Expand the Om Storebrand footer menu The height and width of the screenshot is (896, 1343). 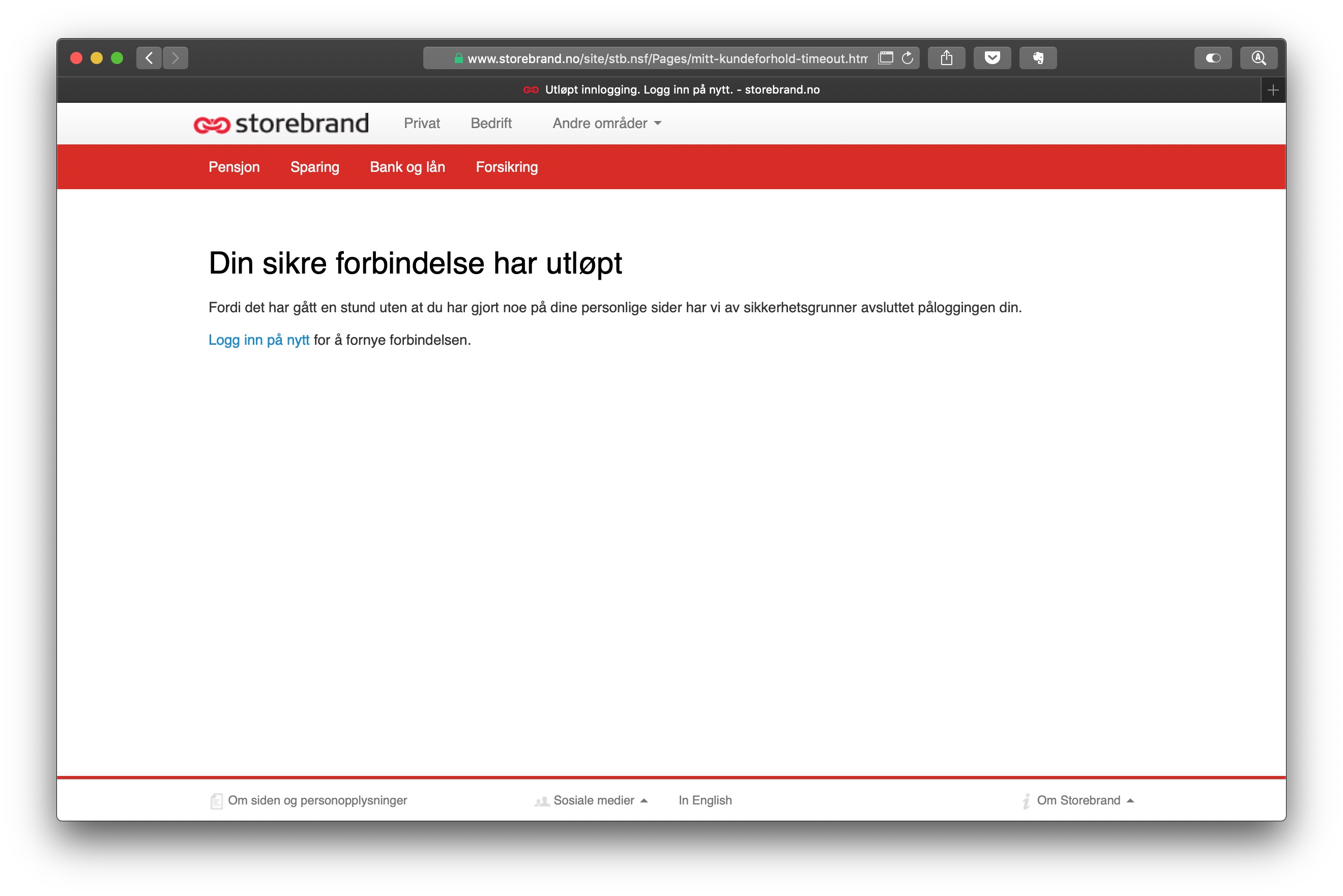(1085, 800)
